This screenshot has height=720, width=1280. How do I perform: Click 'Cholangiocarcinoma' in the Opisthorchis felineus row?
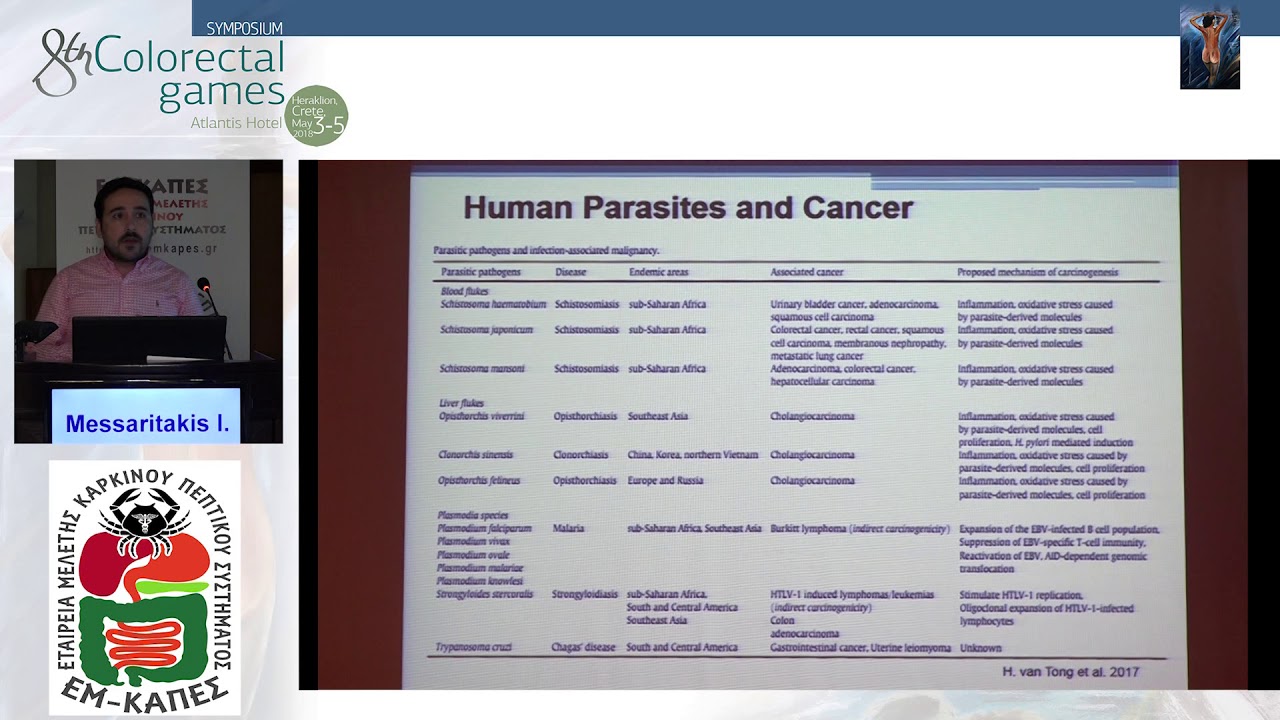click(x=812, y=481)
